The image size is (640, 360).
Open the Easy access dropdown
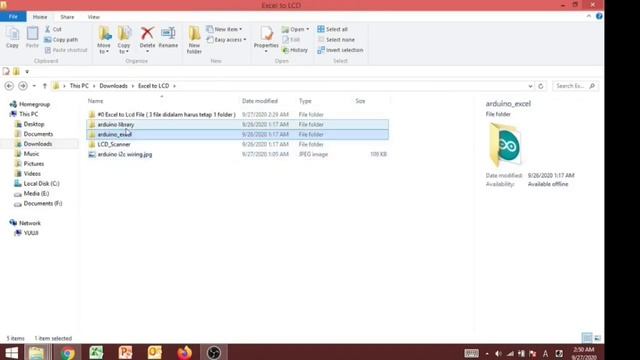pos(227,40)
